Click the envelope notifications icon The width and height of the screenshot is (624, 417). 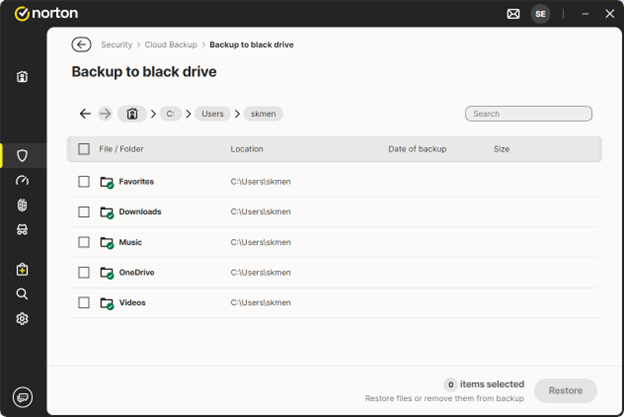click(x=513, y=14)
